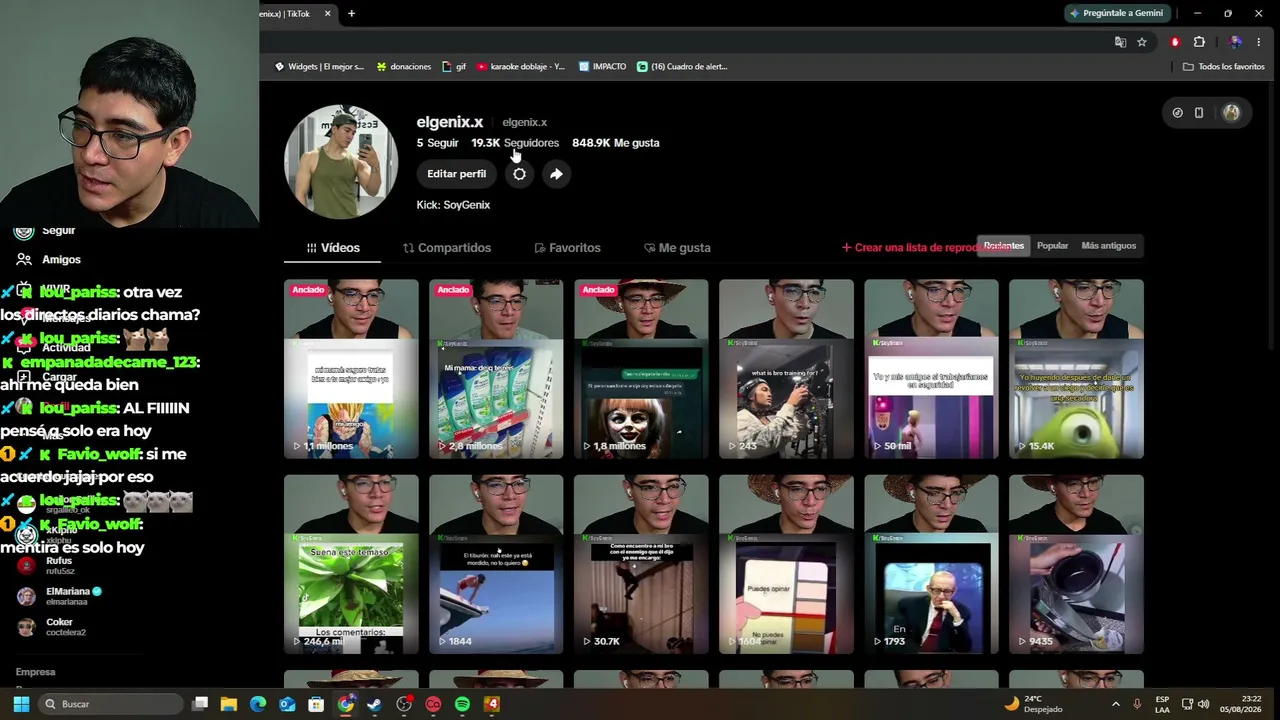Open Spotify from the taskbar

(462, 704)
